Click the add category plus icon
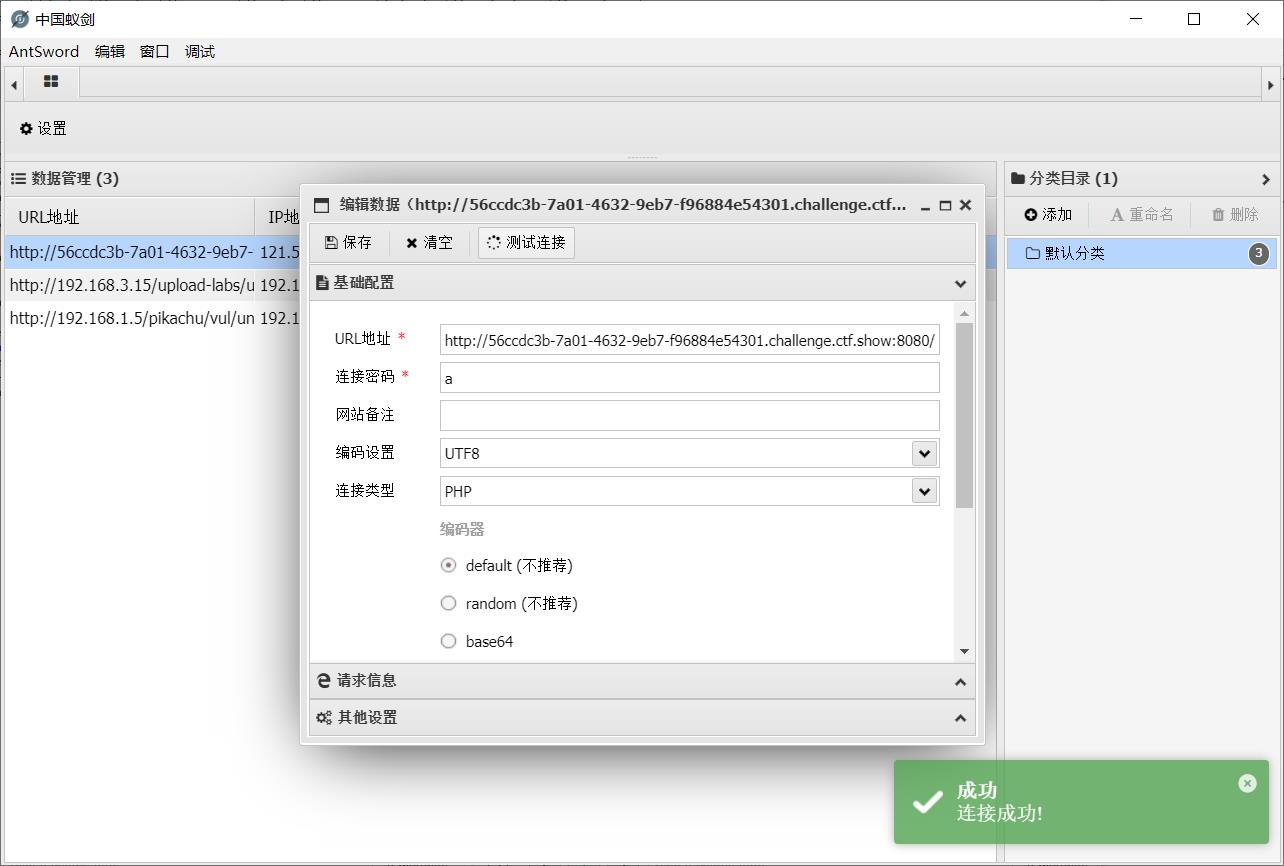The image size is (1284, 866). (x=1030, y=215)
